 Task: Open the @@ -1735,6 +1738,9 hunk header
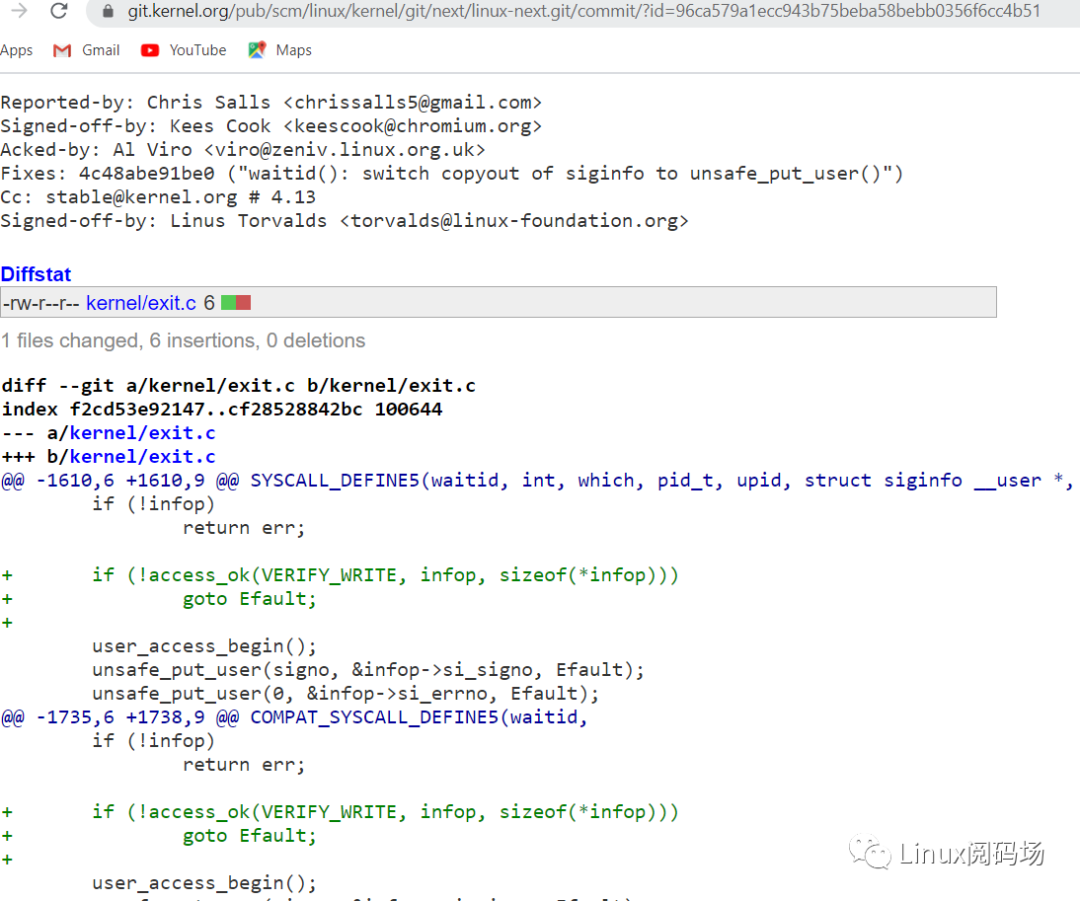294,717
